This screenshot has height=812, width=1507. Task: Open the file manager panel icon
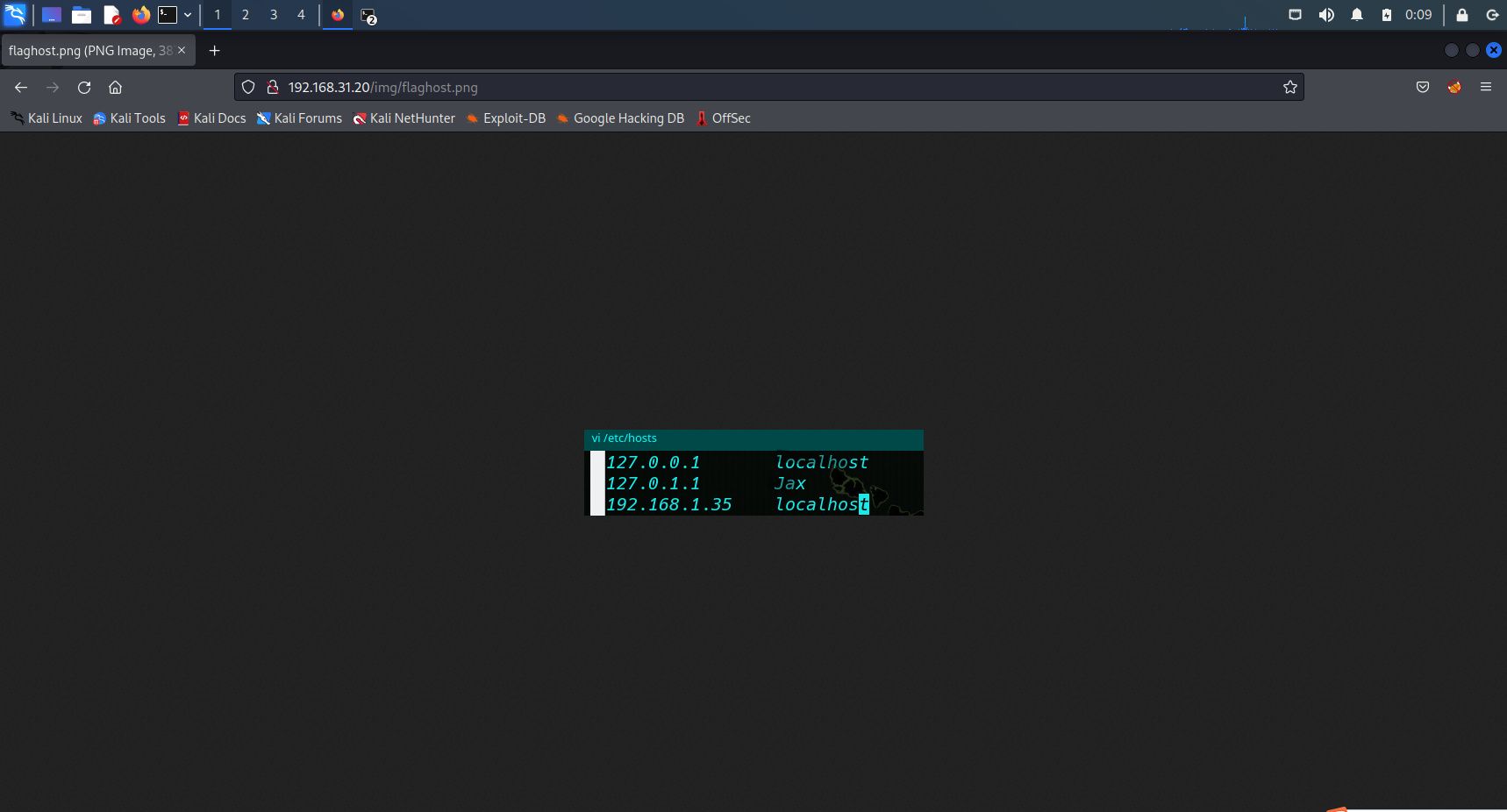[x=82, y=15]
